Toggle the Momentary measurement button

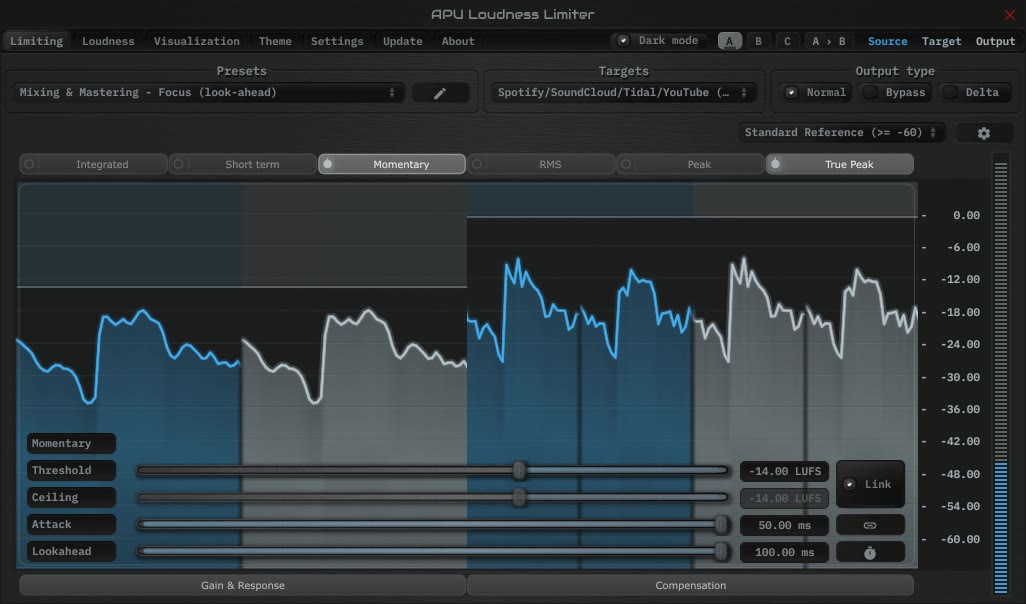[392, 164]
